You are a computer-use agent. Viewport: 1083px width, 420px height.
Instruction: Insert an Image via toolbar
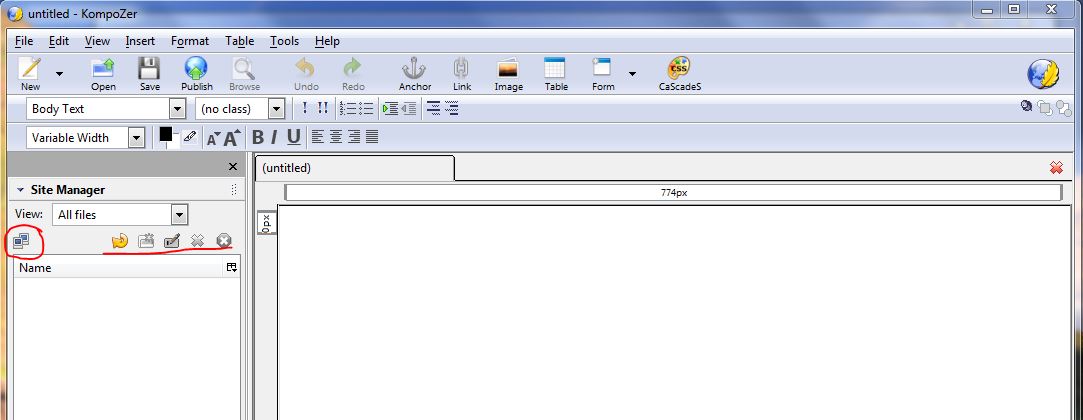pyautogui.click(x=508, y=74)
